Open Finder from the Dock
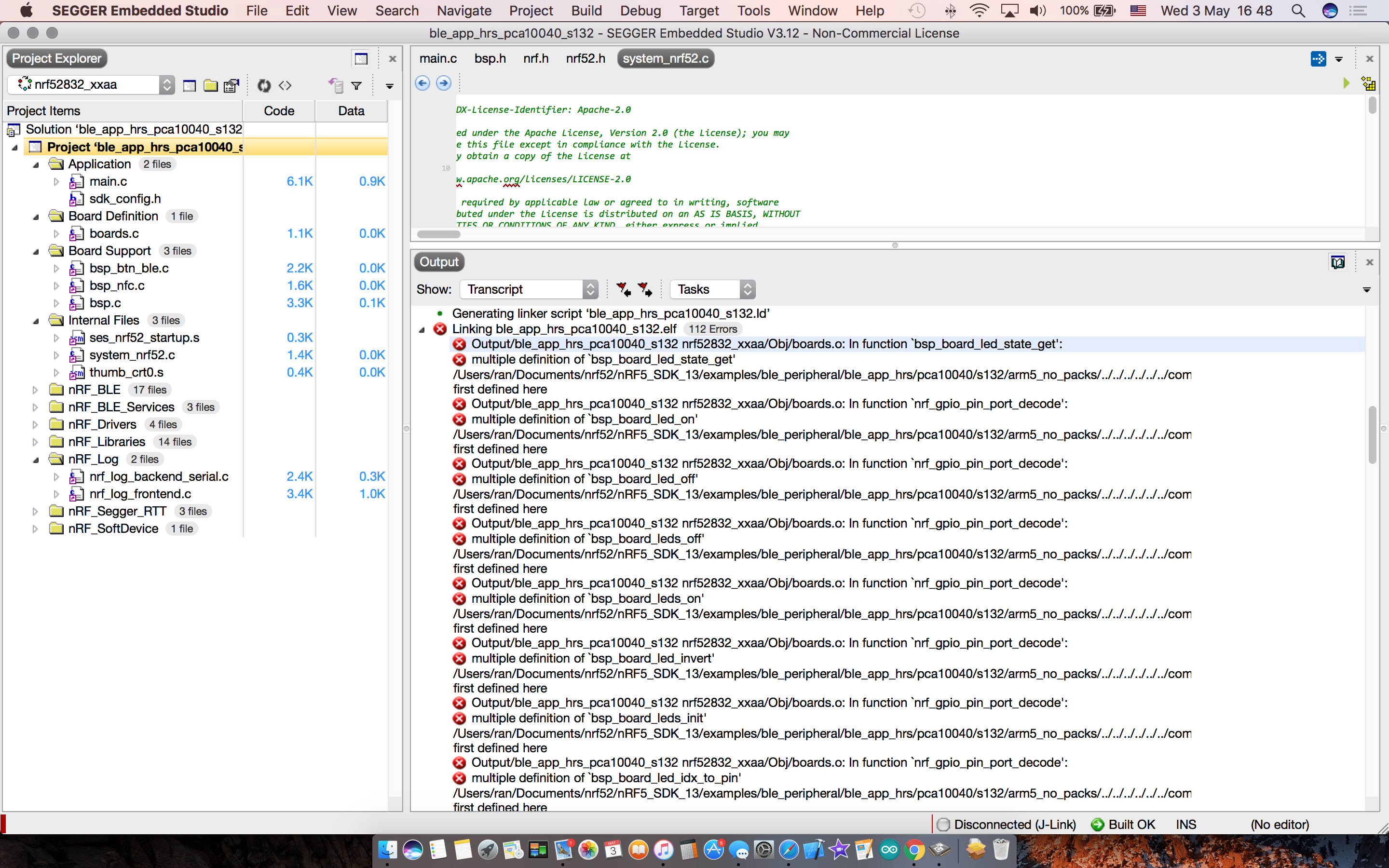This screenshot has width=1389, height=868. pos(387,849)
